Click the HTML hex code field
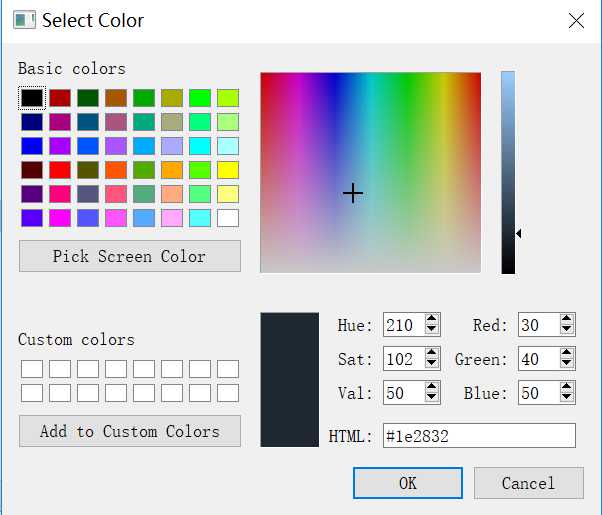 pyautogui.click(x=479, y=436)
